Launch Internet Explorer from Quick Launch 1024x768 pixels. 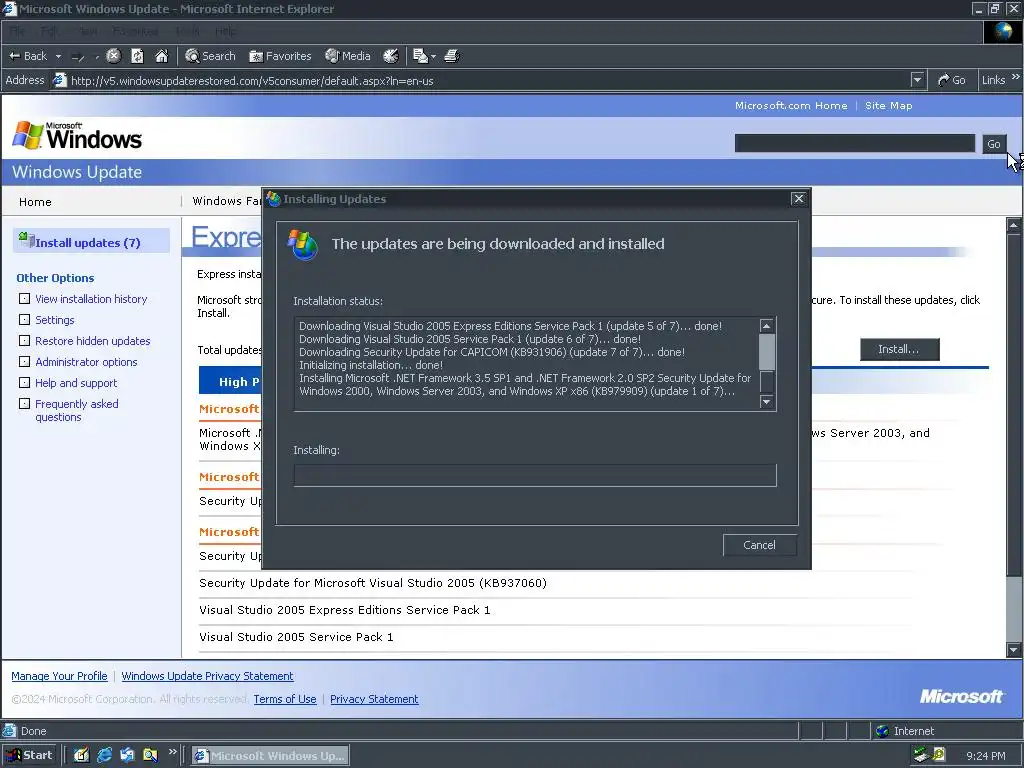pos(104,756)
